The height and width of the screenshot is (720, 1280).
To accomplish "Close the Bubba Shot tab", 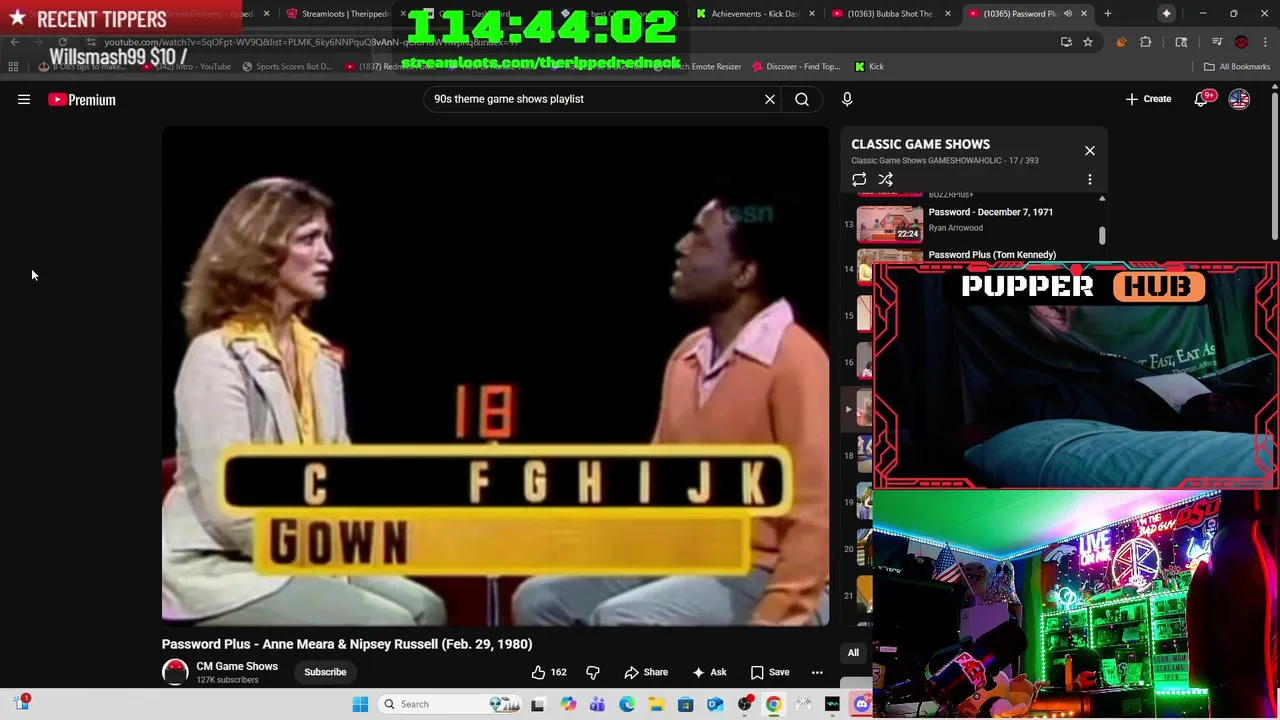I will (x=948, y=14).
